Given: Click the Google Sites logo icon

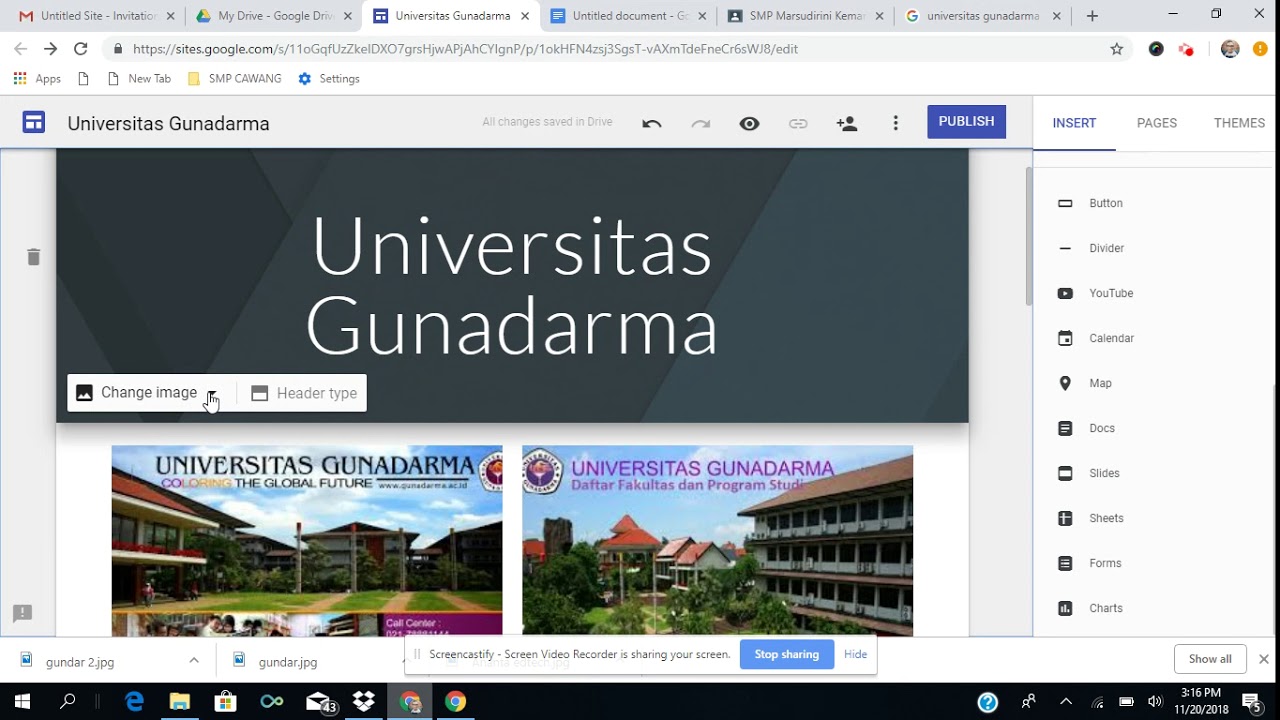Looking at the screenshot, I should tap(34, 123).
